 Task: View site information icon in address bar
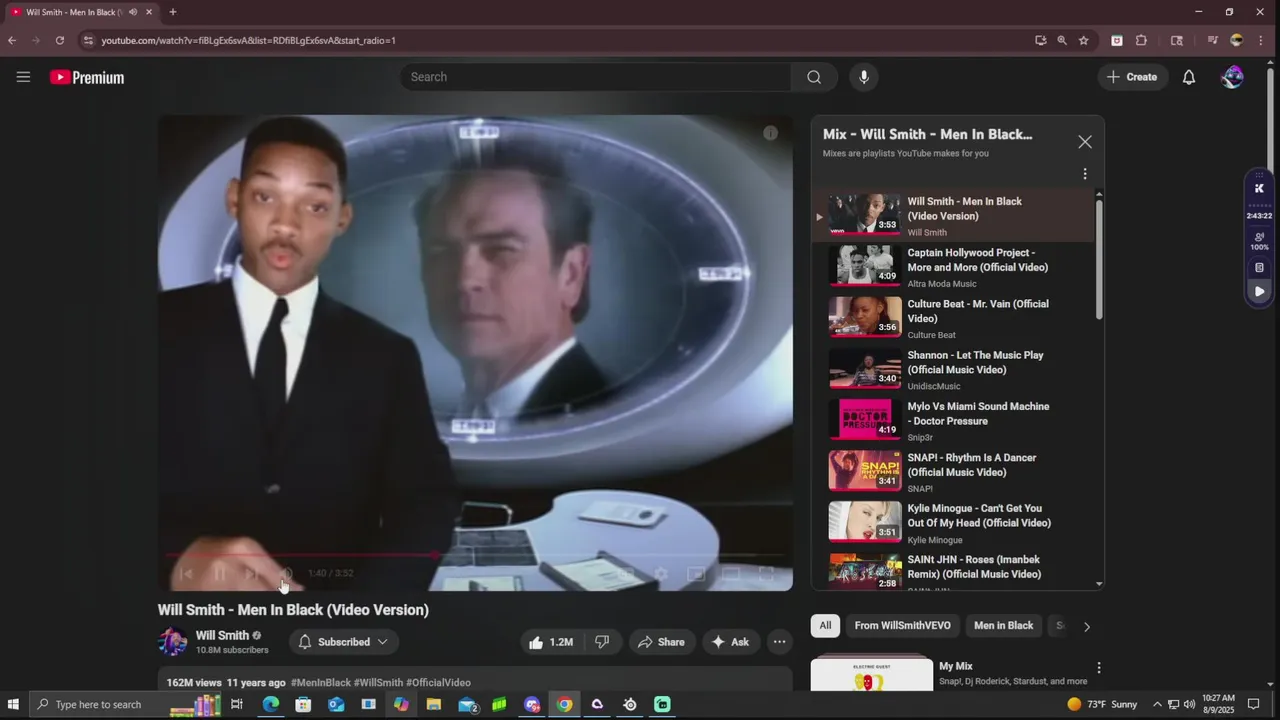point(88,40)
